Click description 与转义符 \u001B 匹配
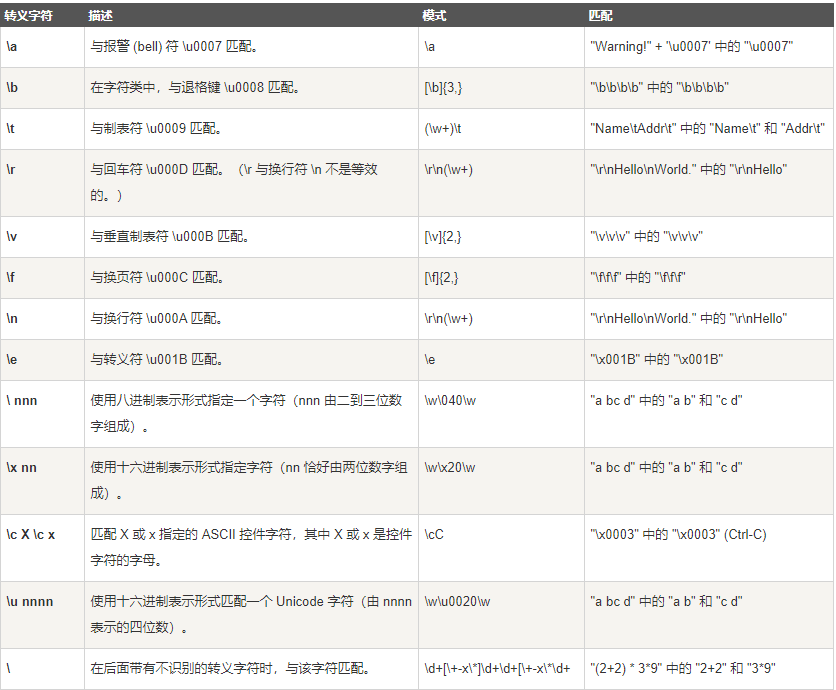836x690 pixels. (157, 359)
